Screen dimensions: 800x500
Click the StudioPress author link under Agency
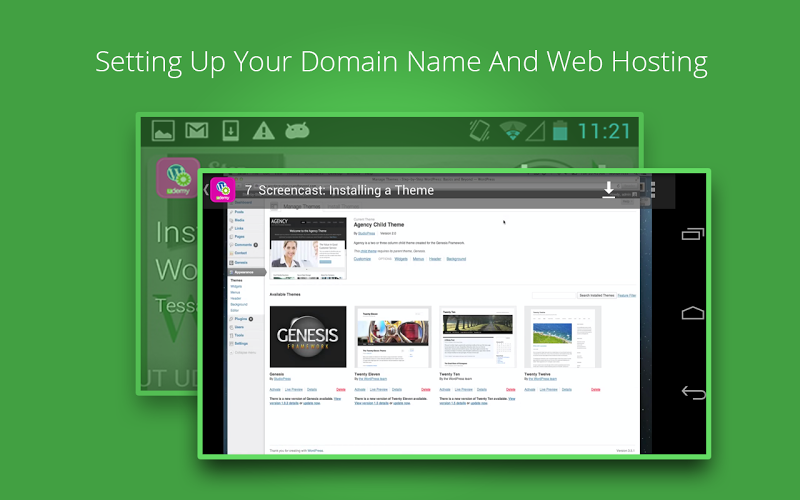[x=366, y=233]
